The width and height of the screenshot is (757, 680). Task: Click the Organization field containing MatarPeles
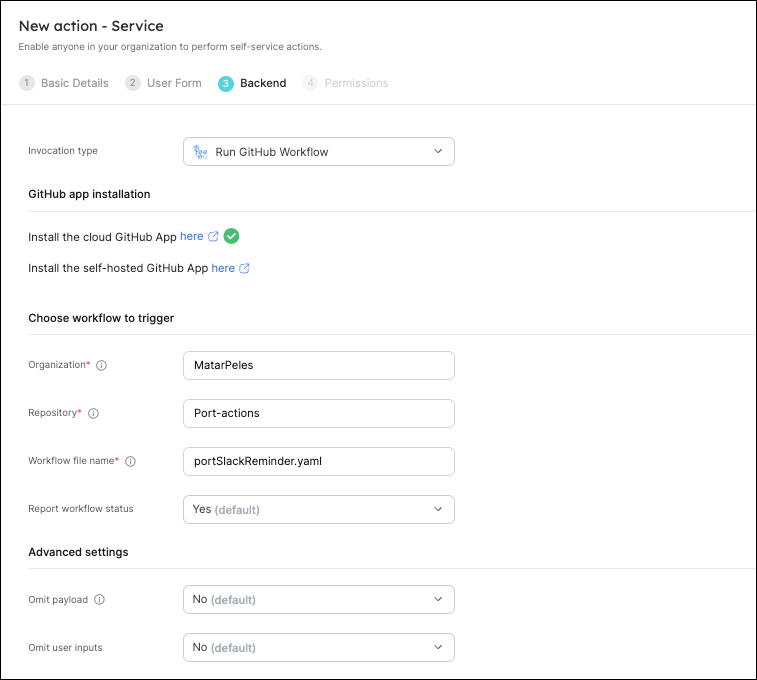coord(319,365)
